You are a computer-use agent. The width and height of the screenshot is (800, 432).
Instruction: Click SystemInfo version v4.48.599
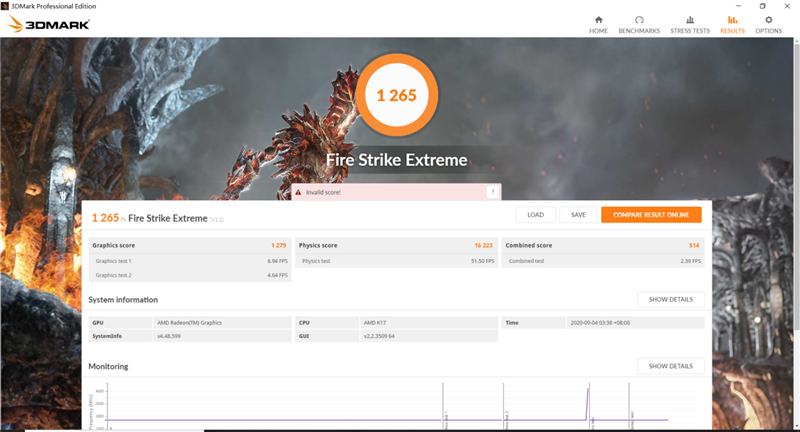pos(169,336)
